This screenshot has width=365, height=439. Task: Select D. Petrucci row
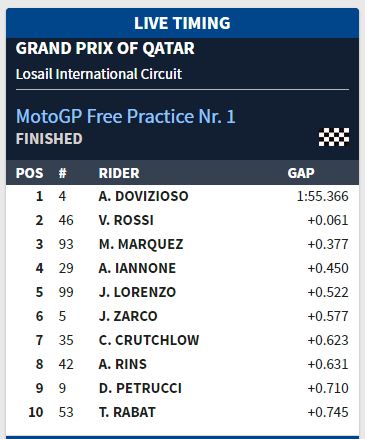pyautogui.click(x=182, y=388)
